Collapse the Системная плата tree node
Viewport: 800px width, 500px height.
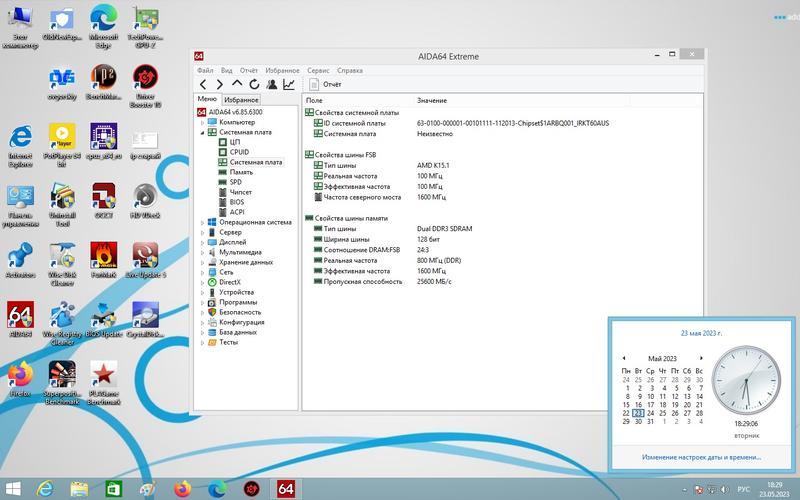pos(202,132)
